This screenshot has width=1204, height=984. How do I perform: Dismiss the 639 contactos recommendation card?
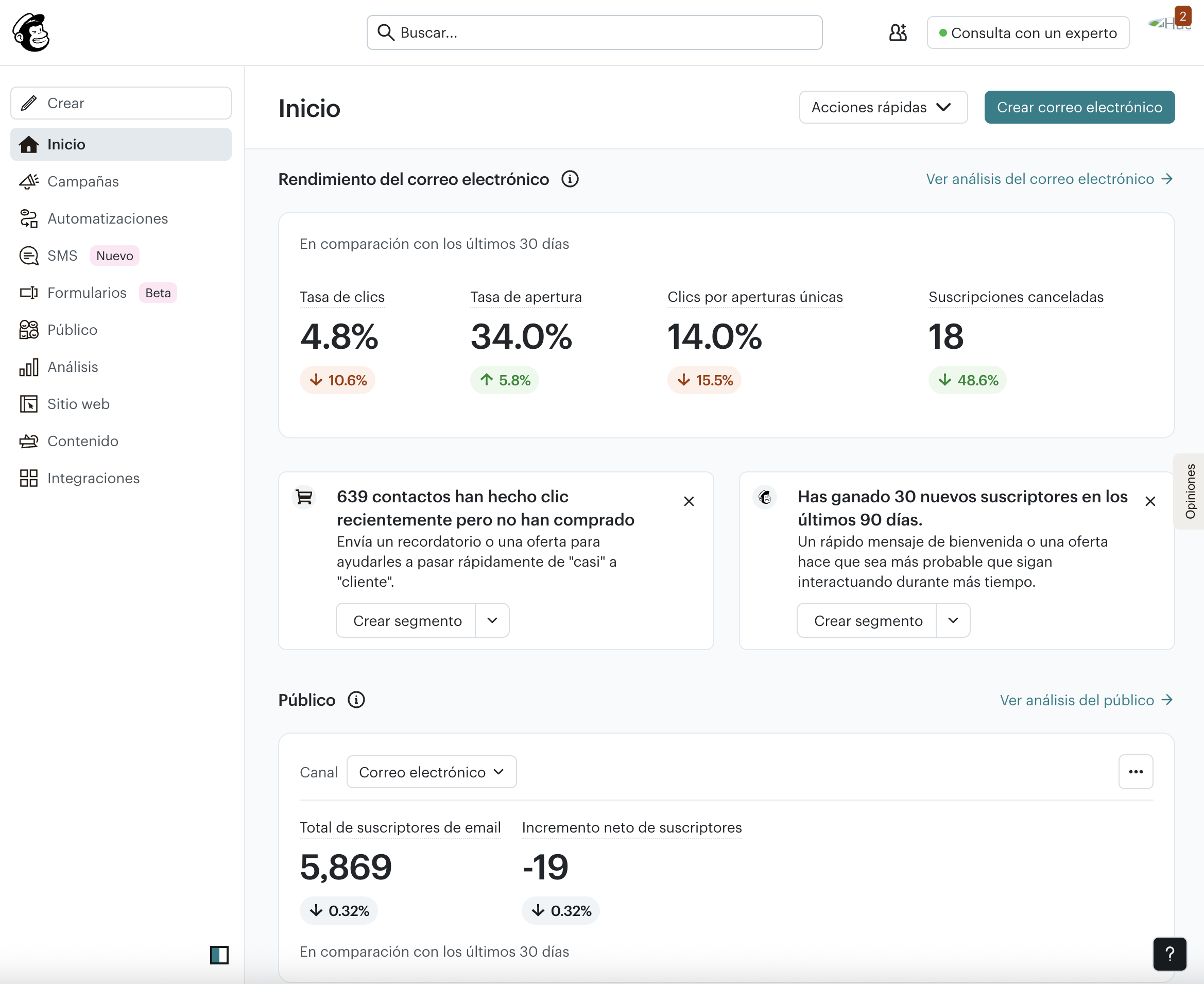point(689,501)
